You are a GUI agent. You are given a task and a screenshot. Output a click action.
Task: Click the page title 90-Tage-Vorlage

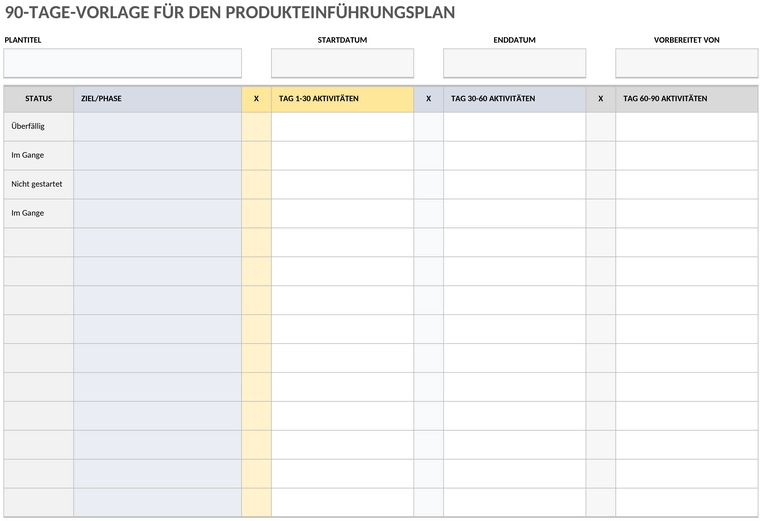click(230, 13)
